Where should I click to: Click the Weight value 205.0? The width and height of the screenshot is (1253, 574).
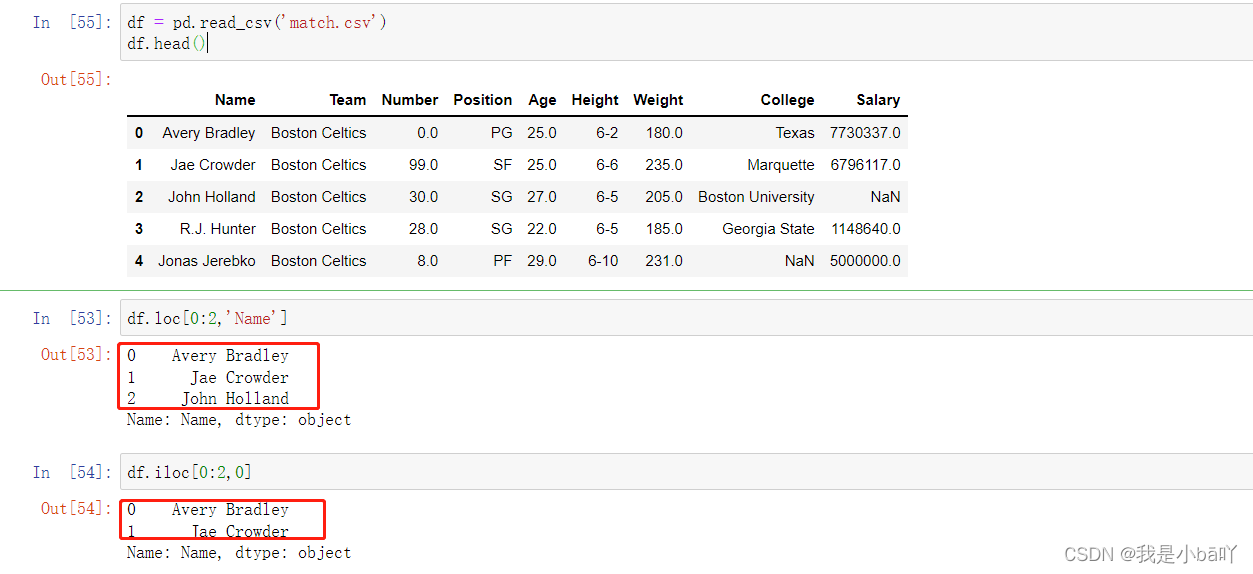click(664, 197)
